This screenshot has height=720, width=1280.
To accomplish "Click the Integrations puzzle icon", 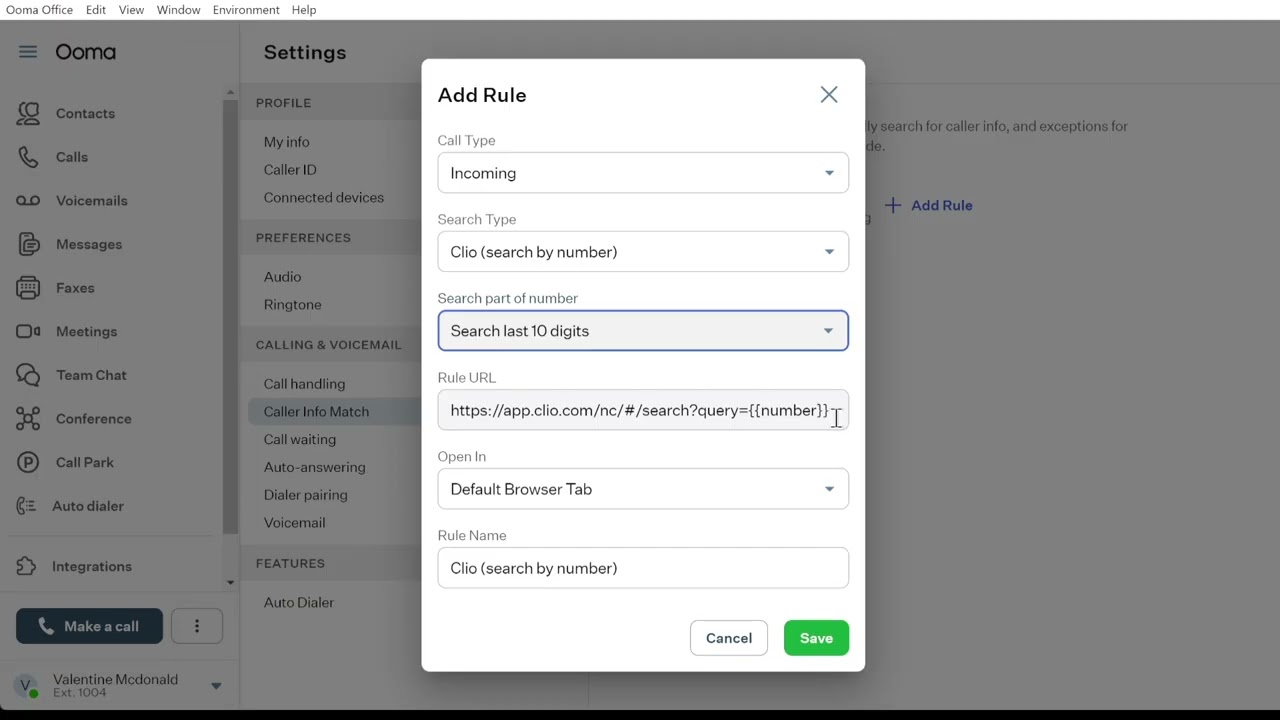I will pos(26,566).
